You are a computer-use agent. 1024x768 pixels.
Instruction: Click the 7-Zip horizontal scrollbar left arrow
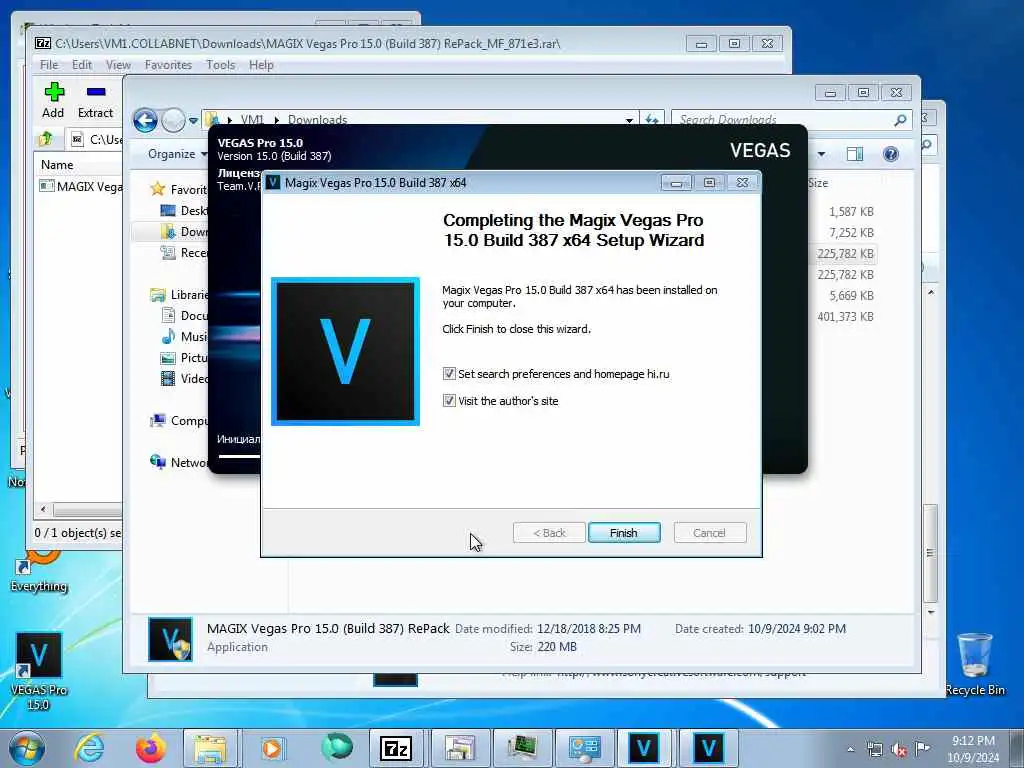click(x=44, y=509)
